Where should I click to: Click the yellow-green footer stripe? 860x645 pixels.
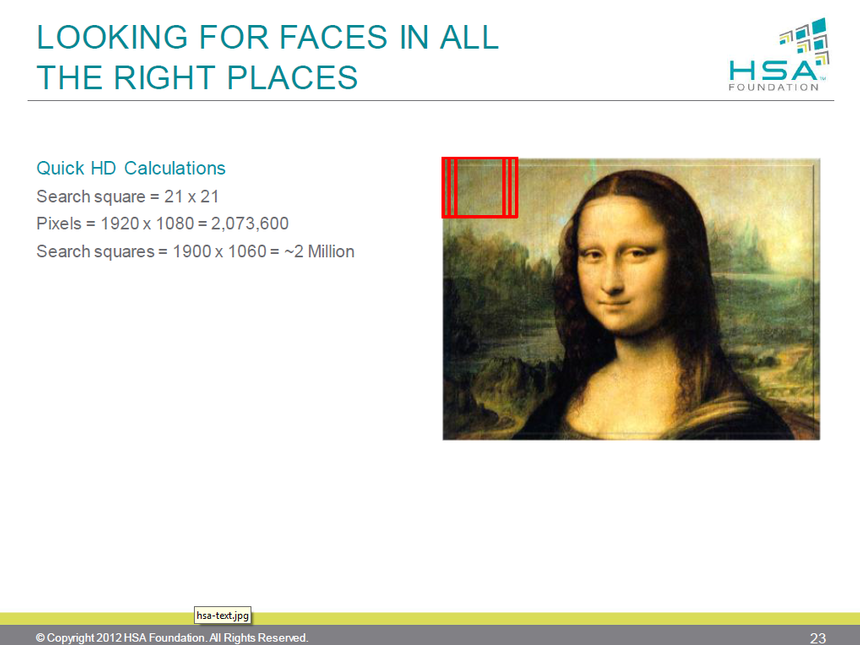(x=550, y=619)
